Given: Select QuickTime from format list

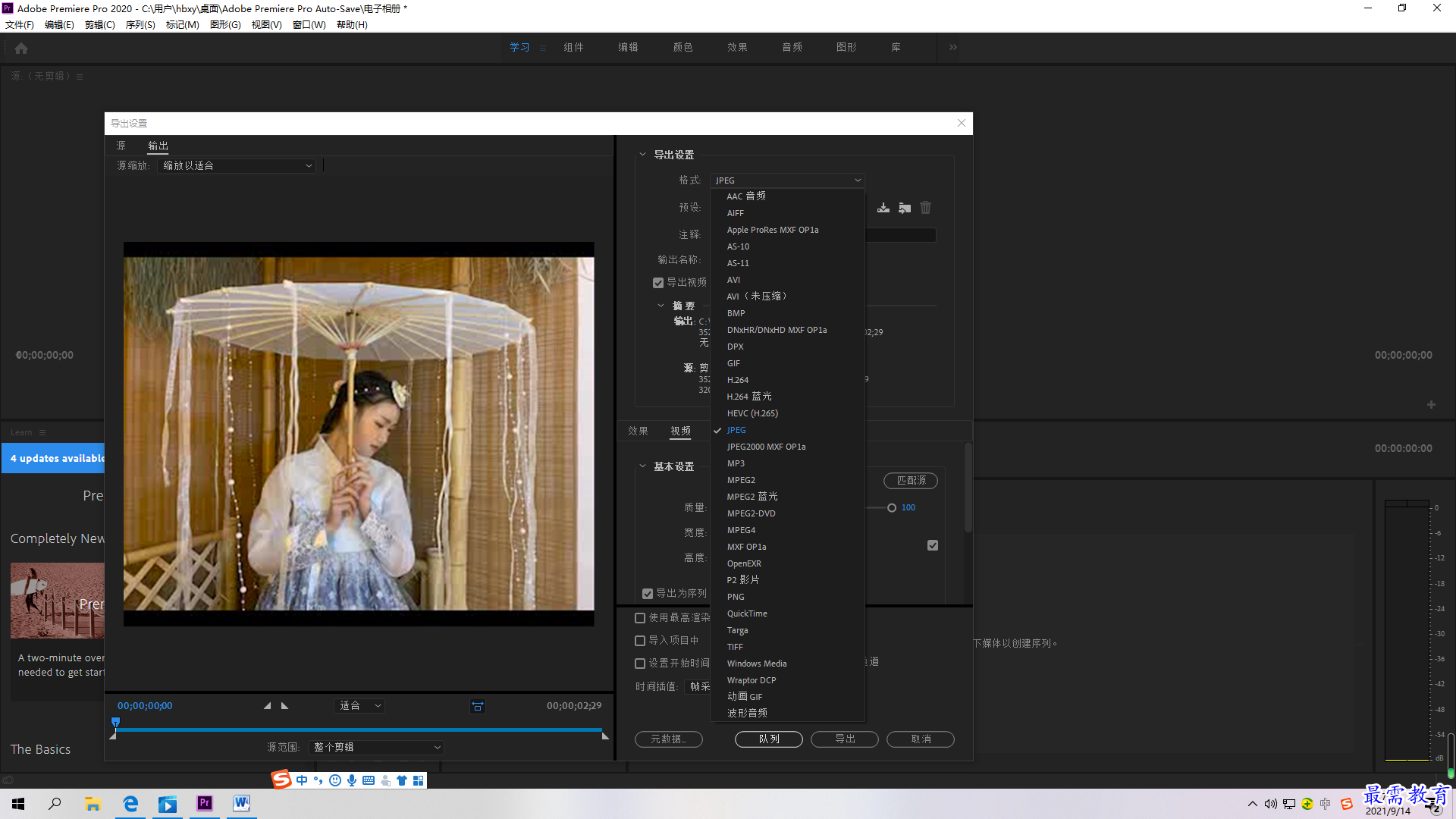Looking at the screenshot, I should pyautogui.click(x=787, y=613).
